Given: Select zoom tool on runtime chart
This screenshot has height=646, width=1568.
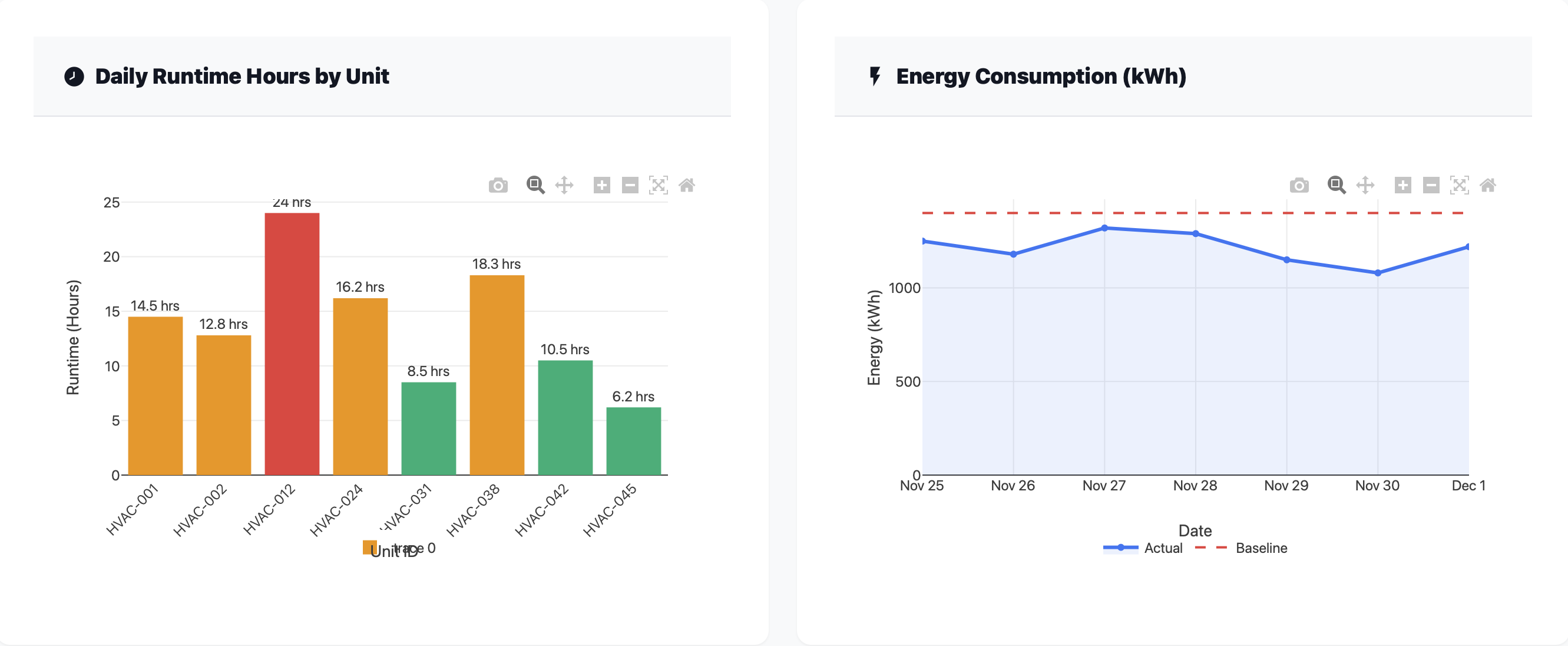Looking at the screenshot, I should point(535,185).
